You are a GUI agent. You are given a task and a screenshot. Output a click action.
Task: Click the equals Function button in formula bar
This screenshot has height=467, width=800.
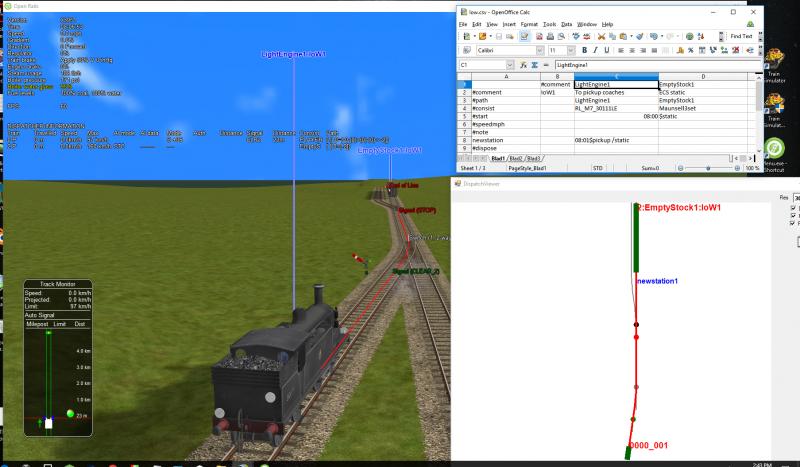[545, 65]
